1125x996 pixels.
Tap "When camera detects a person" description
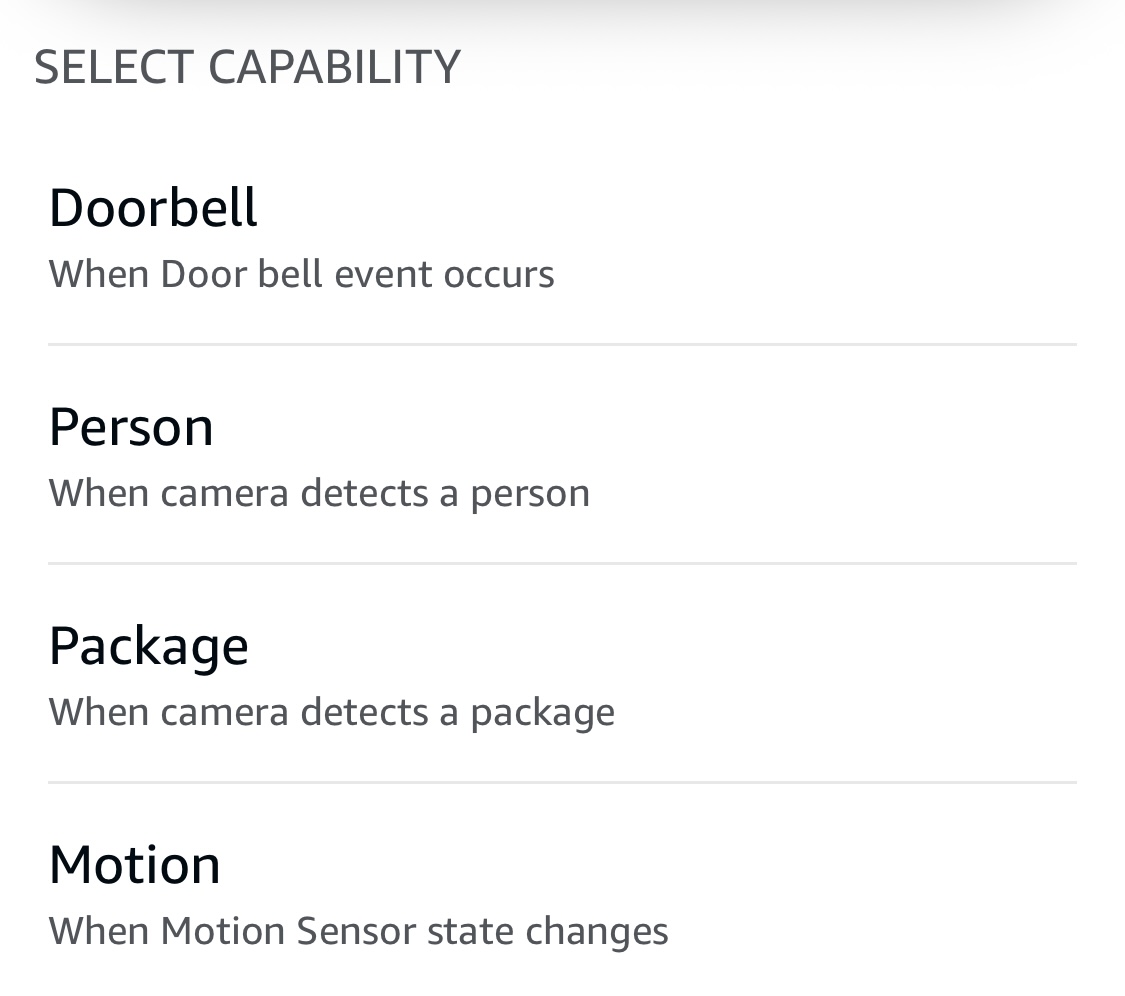pos(319,493)
